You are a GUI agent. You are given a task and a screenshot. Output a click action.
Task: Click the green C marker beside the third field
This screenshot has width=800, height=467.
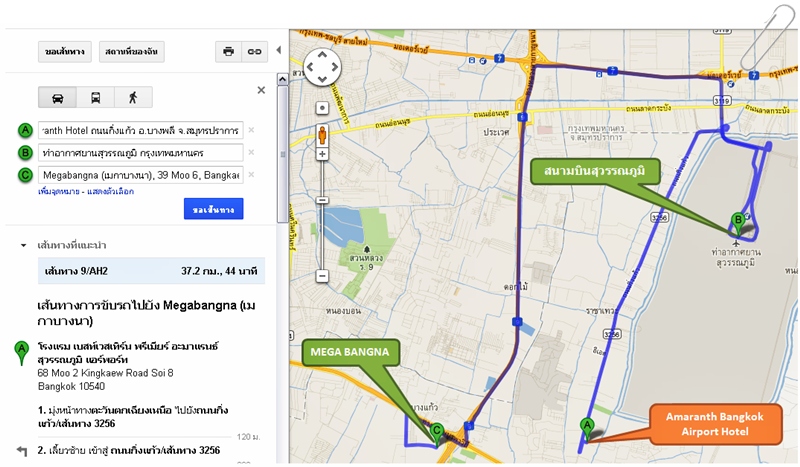click(25, 175)
